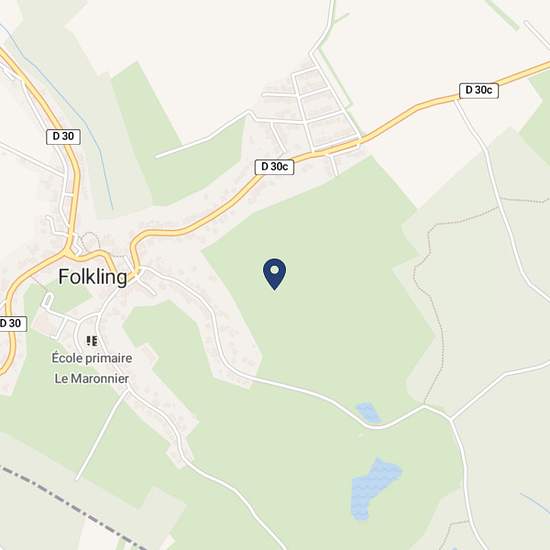Click the dark blue location pin marker

tap(274, 274)
